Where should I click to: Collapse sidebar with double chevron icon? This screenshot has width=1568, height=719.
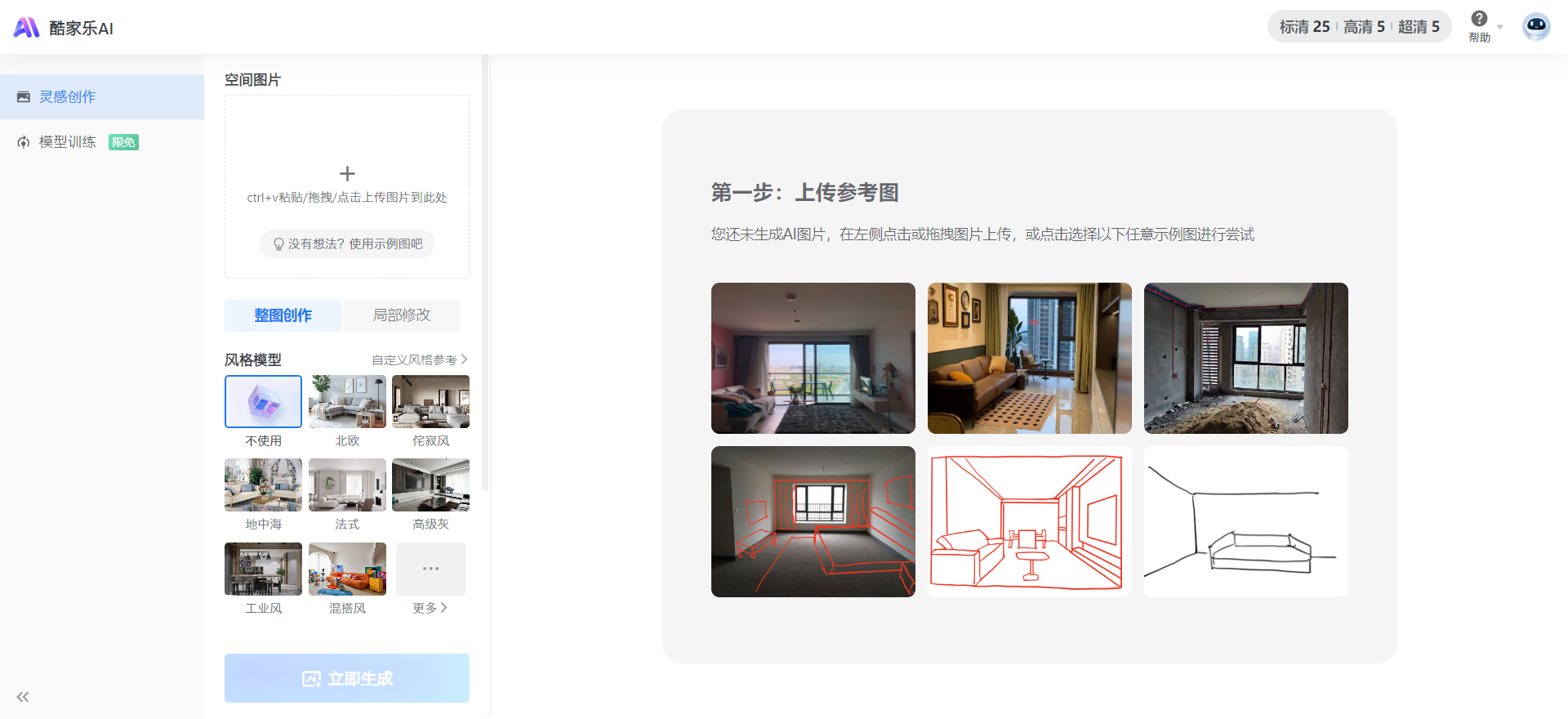(x=23, y=697)
